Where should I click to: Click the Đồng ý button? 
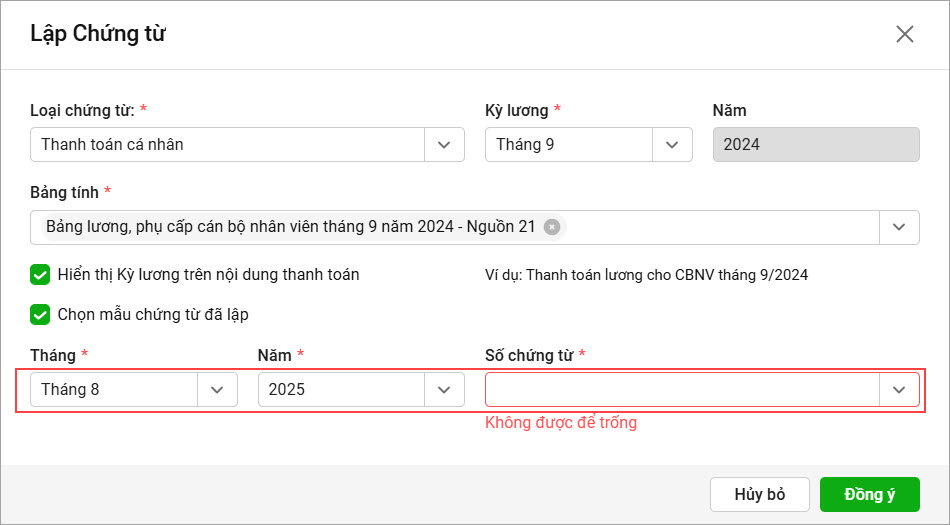869,494
